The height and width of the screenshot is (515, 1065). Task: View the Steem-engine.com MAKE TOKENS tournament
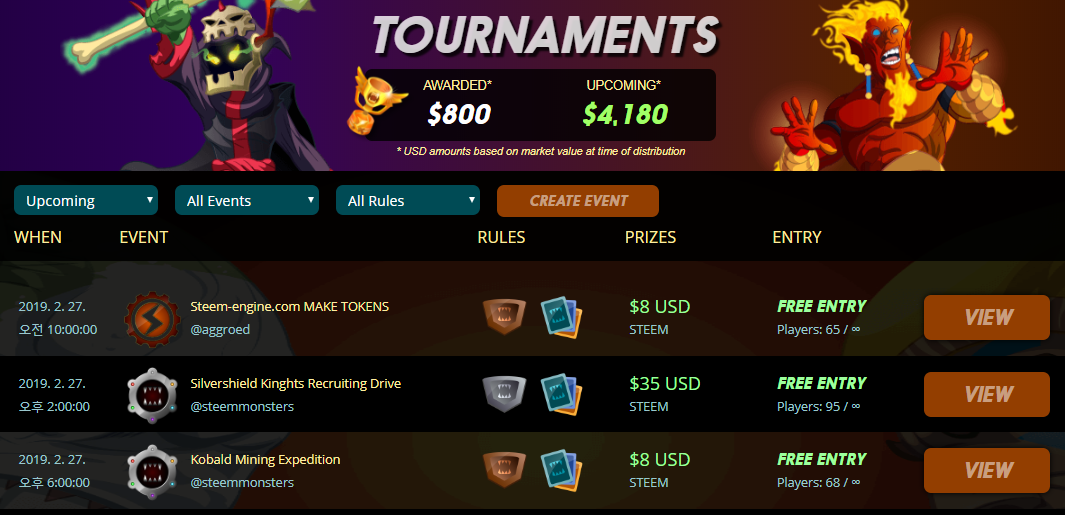click(x=987, y=317)
